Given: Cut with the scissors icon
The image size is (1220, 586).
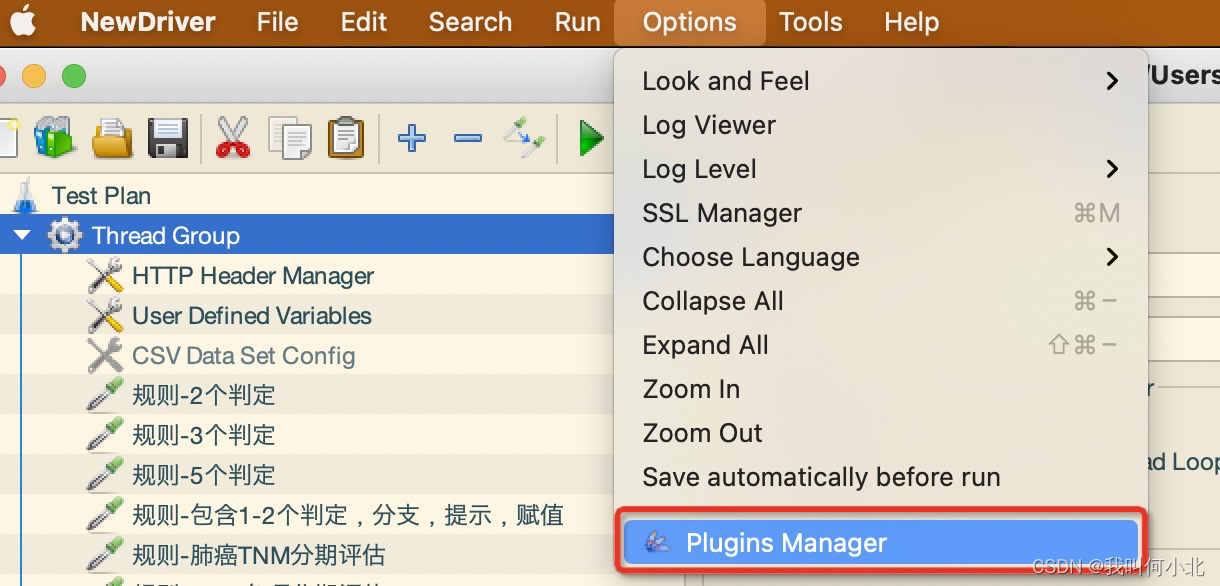Looking at the screenshot, I should (x=232, y=138).
